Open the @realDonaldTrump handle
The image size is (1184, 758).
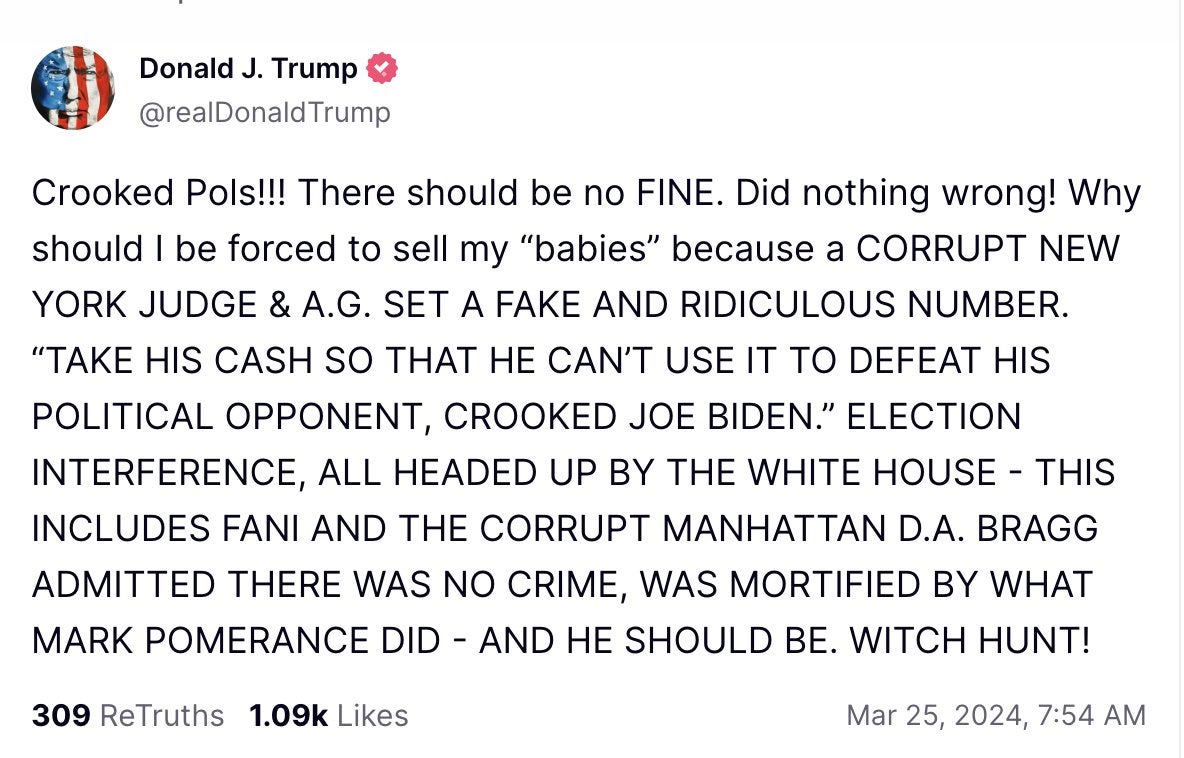[263, 112]
